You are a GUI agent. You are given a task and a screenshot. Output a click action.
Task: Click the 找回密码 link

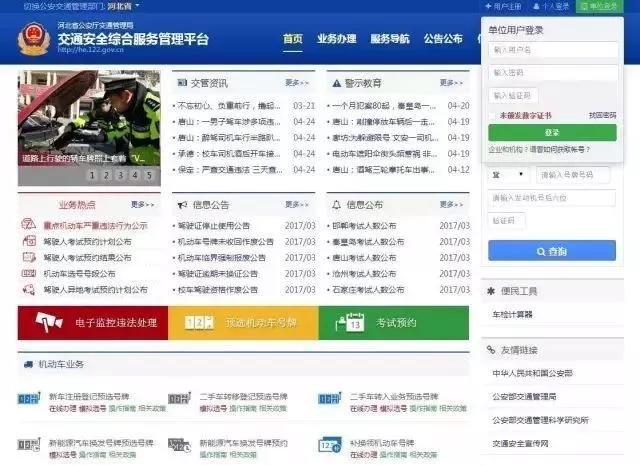602,116
